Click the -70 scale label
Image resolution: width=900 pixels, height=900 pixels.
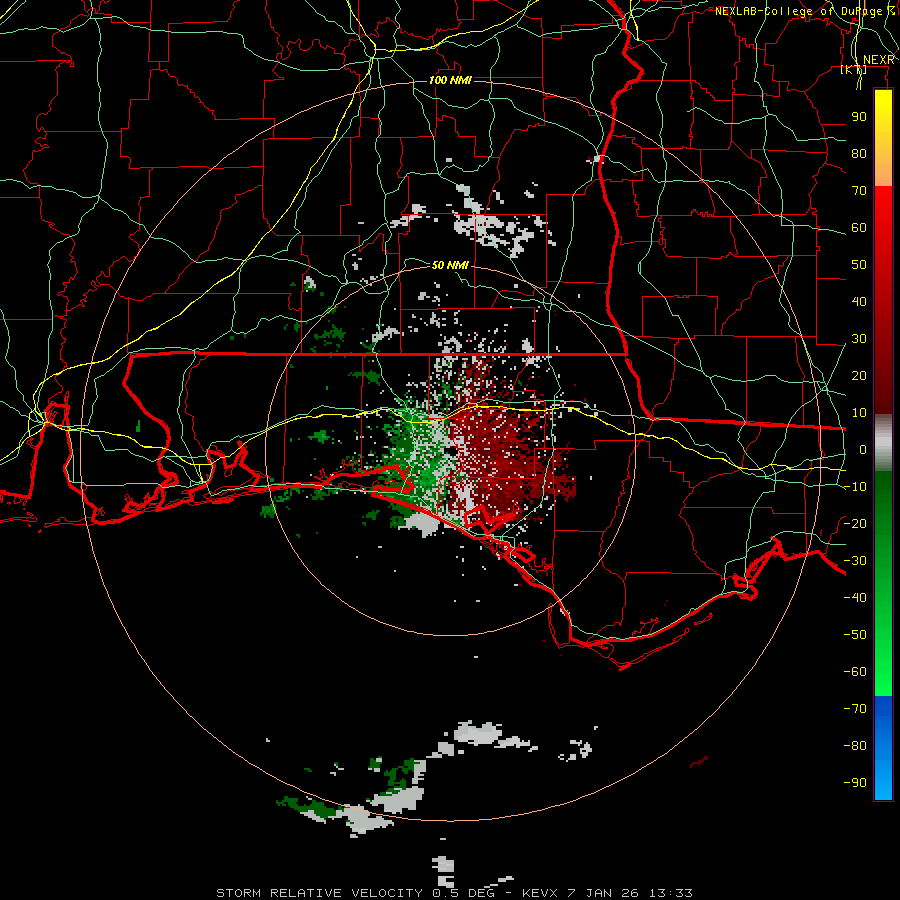click(x=855, y=708)
